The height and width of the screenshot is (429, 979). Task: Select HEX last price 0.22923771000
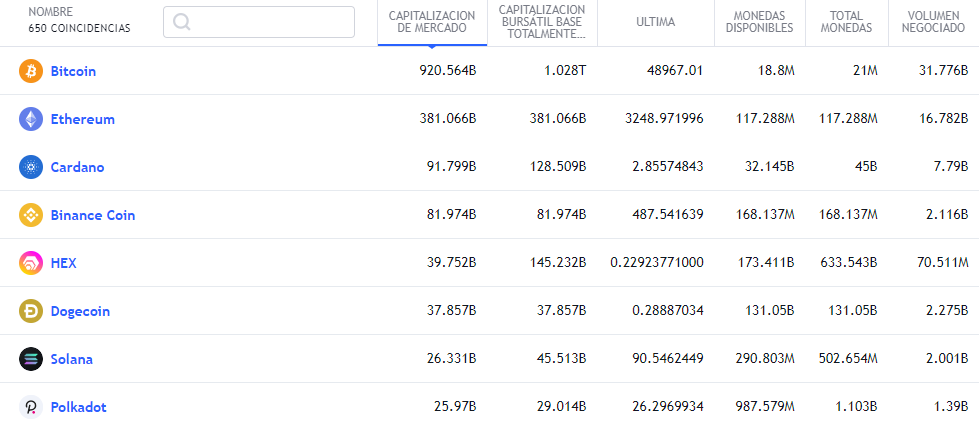tap(657, 263)
